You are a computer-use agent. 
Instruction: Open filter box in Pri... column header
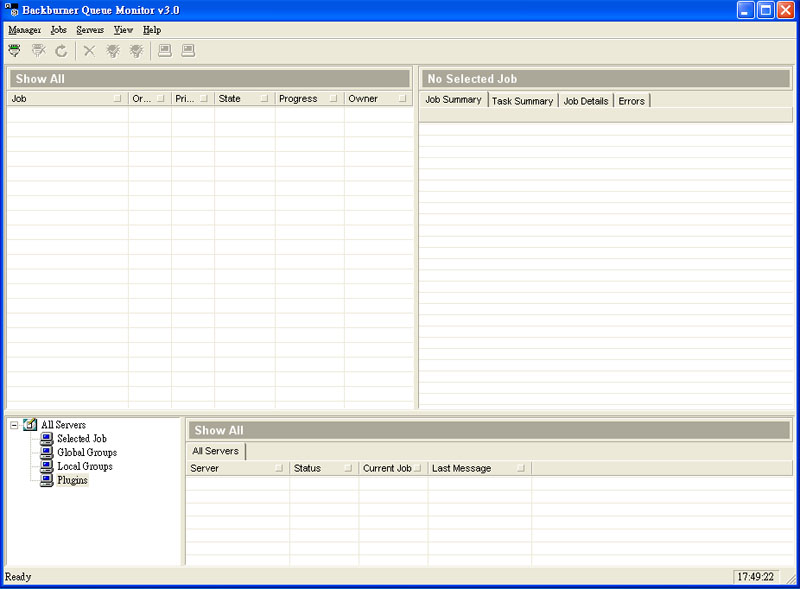pos(204,99)
